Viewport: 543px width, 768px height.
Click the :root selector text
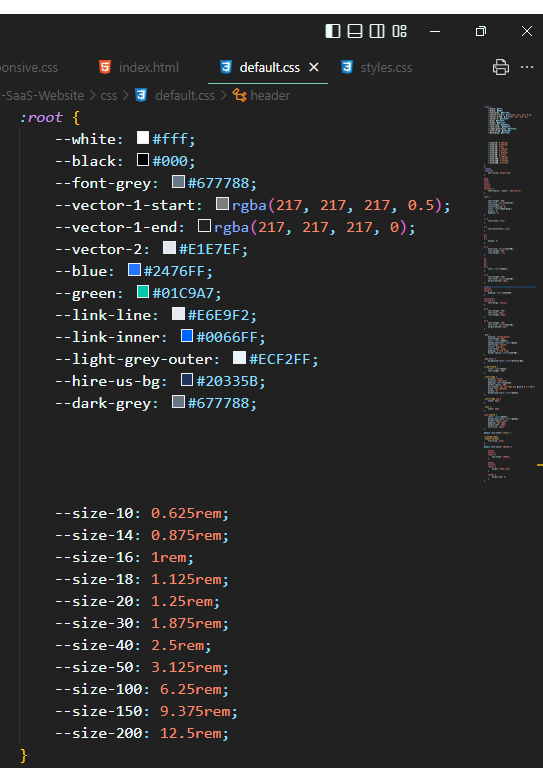pos(41,118)
